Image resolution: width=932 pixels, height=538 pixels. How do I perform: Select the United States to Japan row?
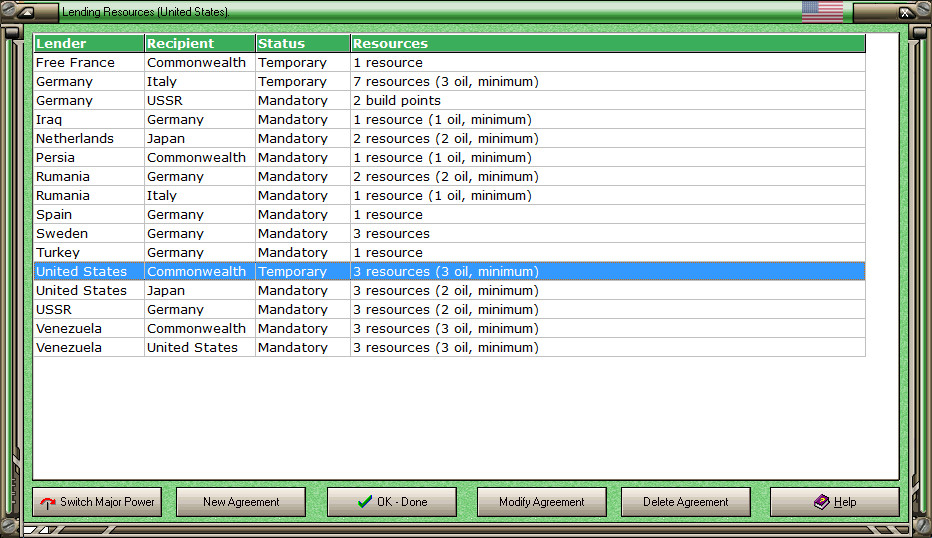pos(449,291)
